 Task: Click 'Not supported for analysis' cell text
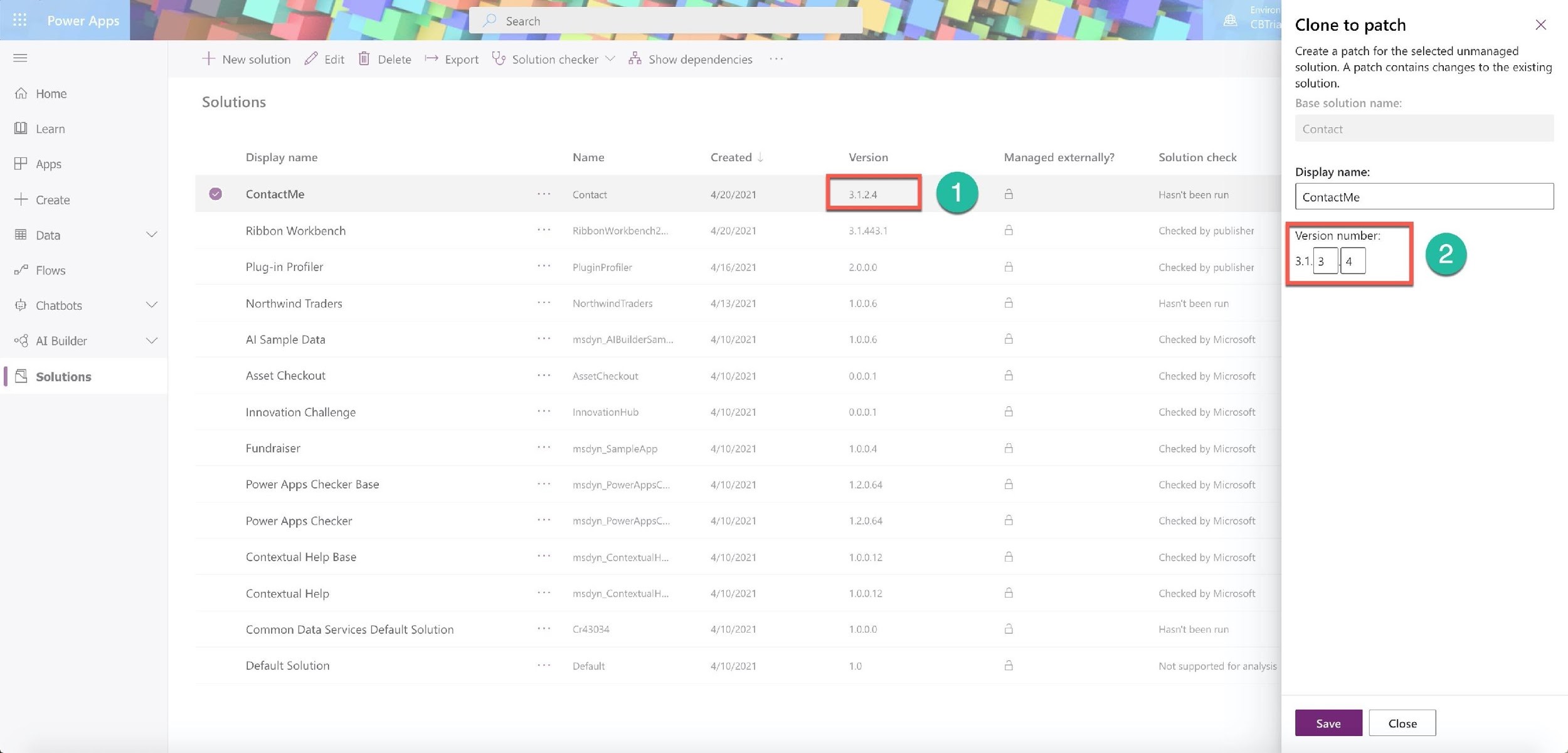point(1217,666)
